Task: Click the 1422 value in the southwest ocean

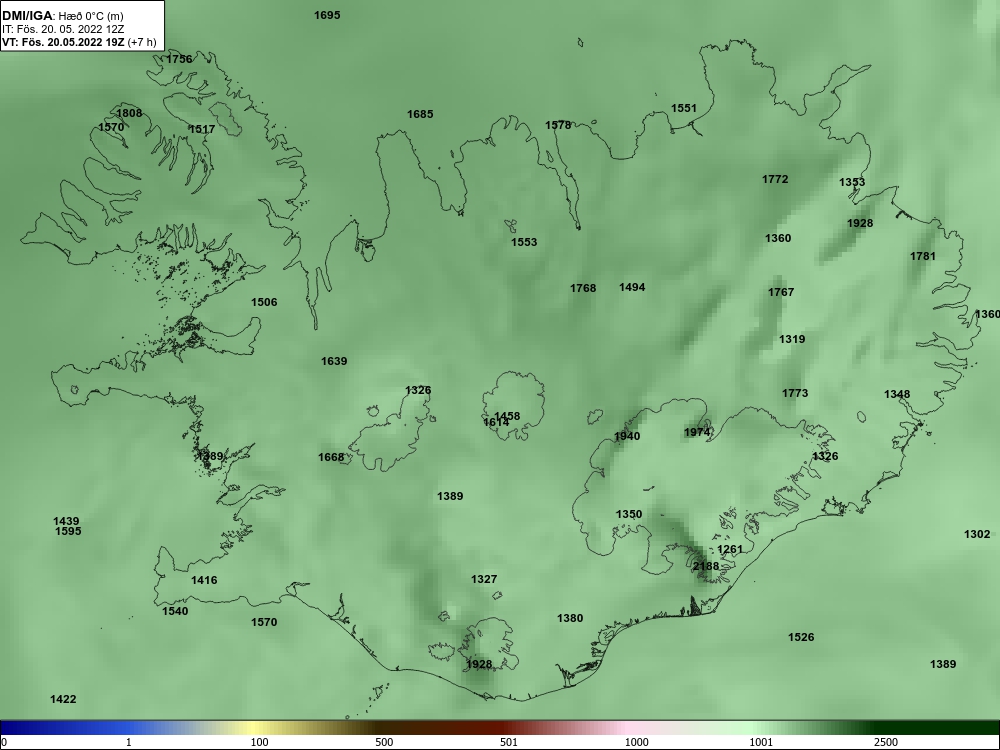Action: click(x=63, y=700)
